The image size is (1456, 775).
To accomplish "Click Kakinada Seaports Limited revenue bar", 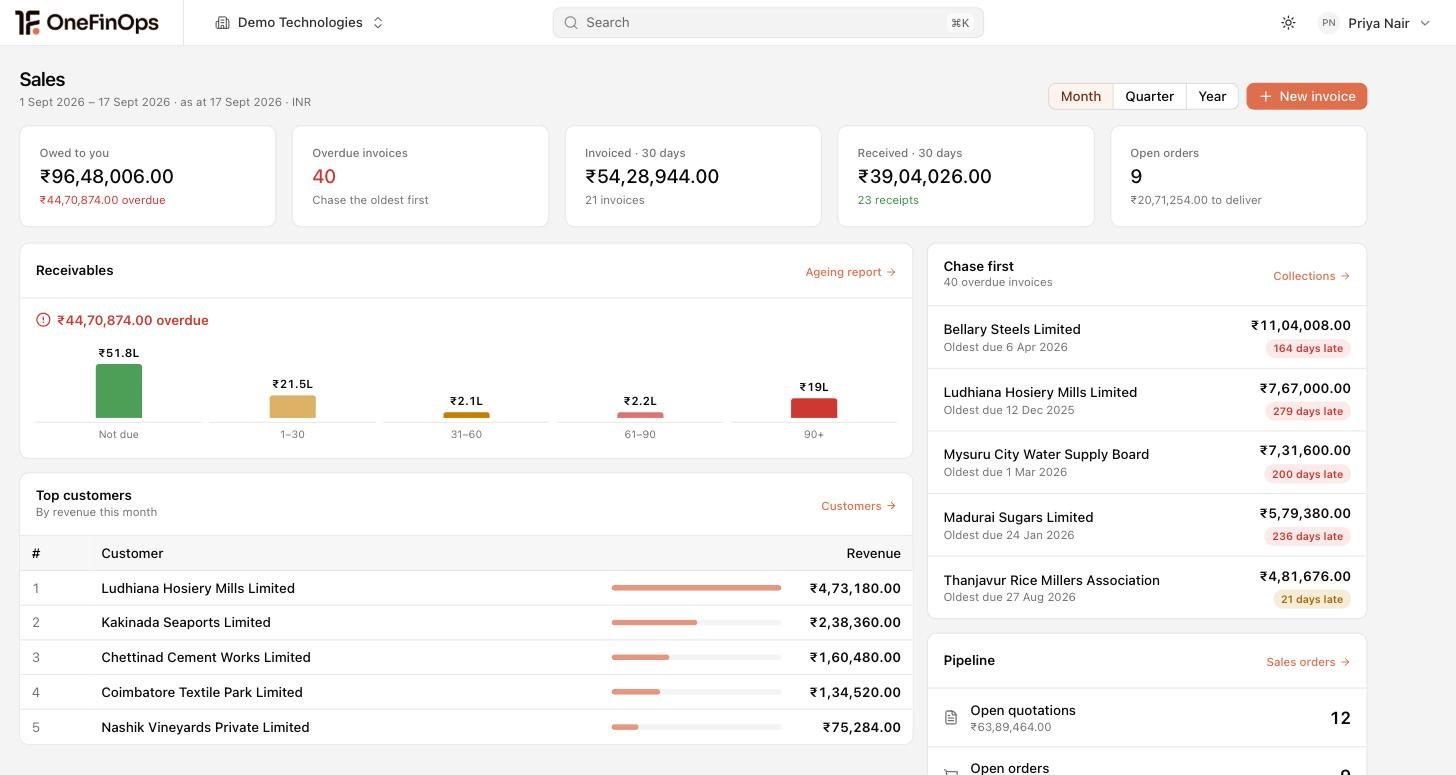I will (696, 623).
